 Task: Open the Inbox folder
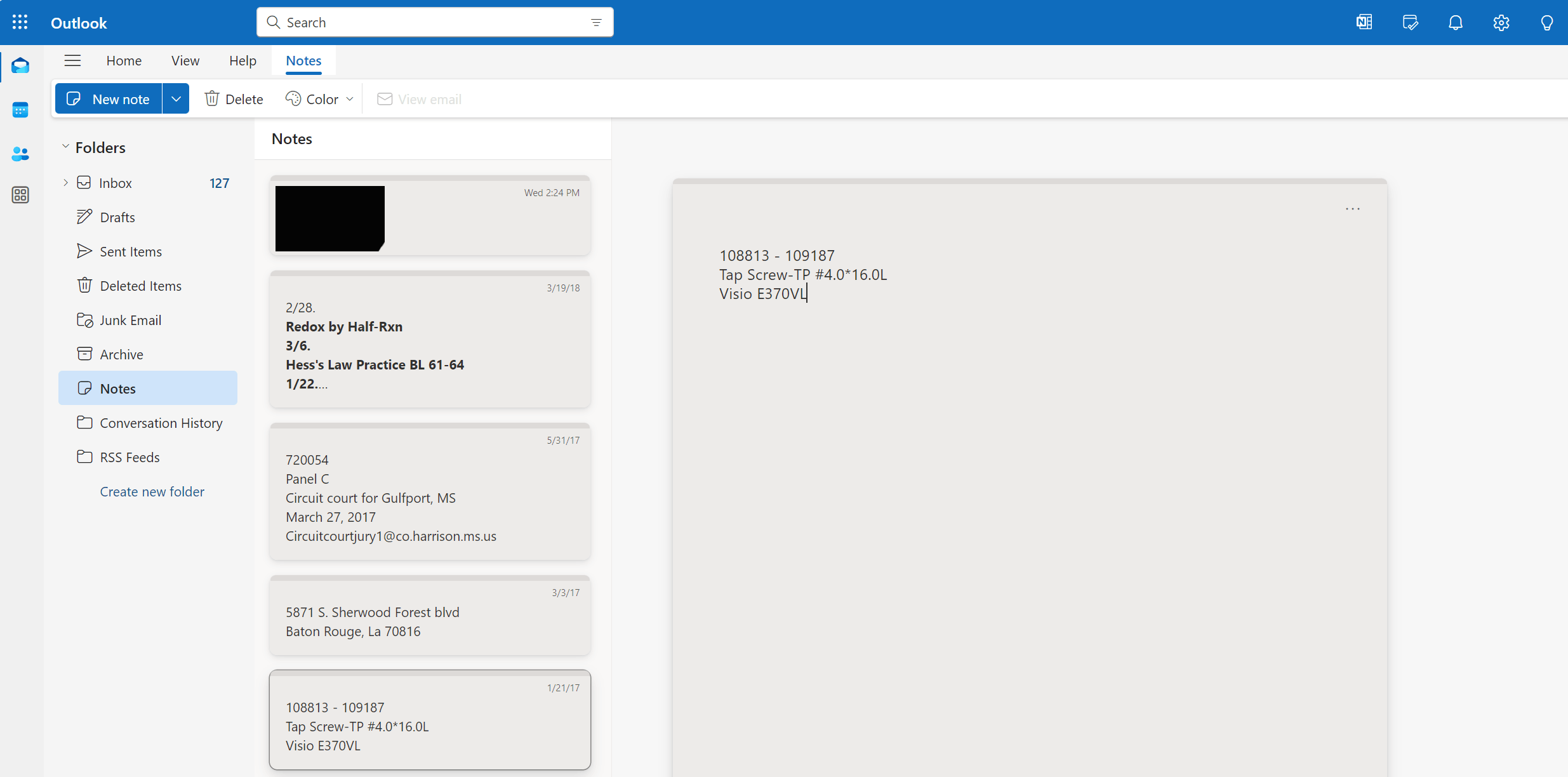click(x=148, y=183)
